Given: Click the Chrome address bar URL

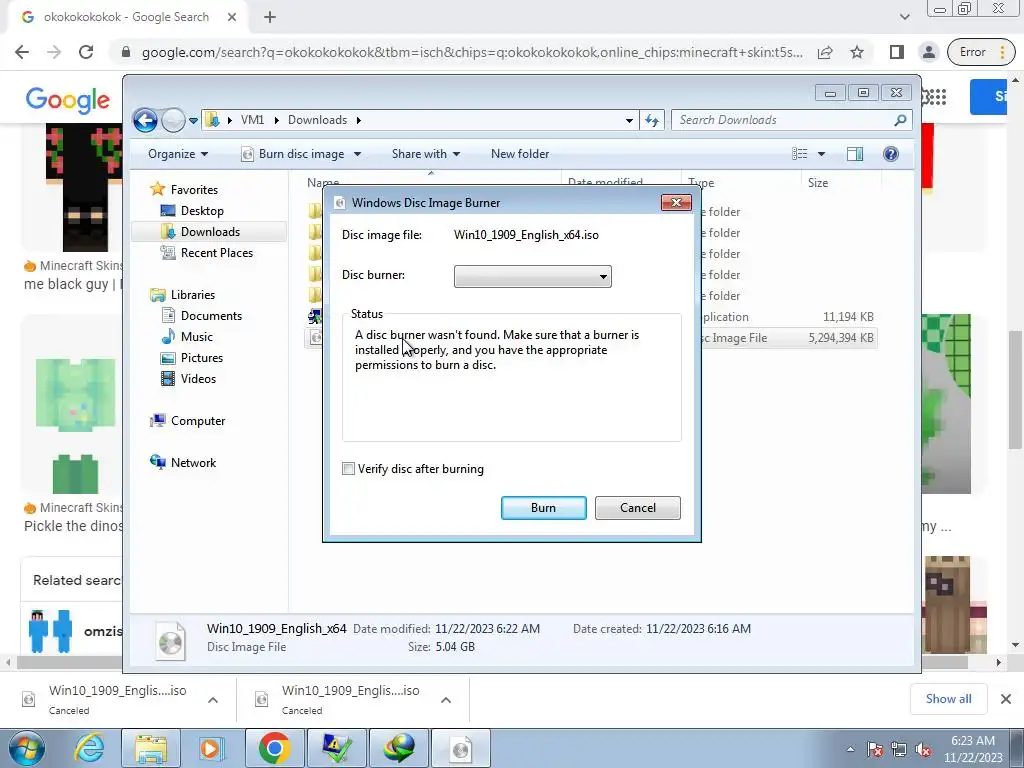Looking at the screenshot, I should (x=472, y=52).
